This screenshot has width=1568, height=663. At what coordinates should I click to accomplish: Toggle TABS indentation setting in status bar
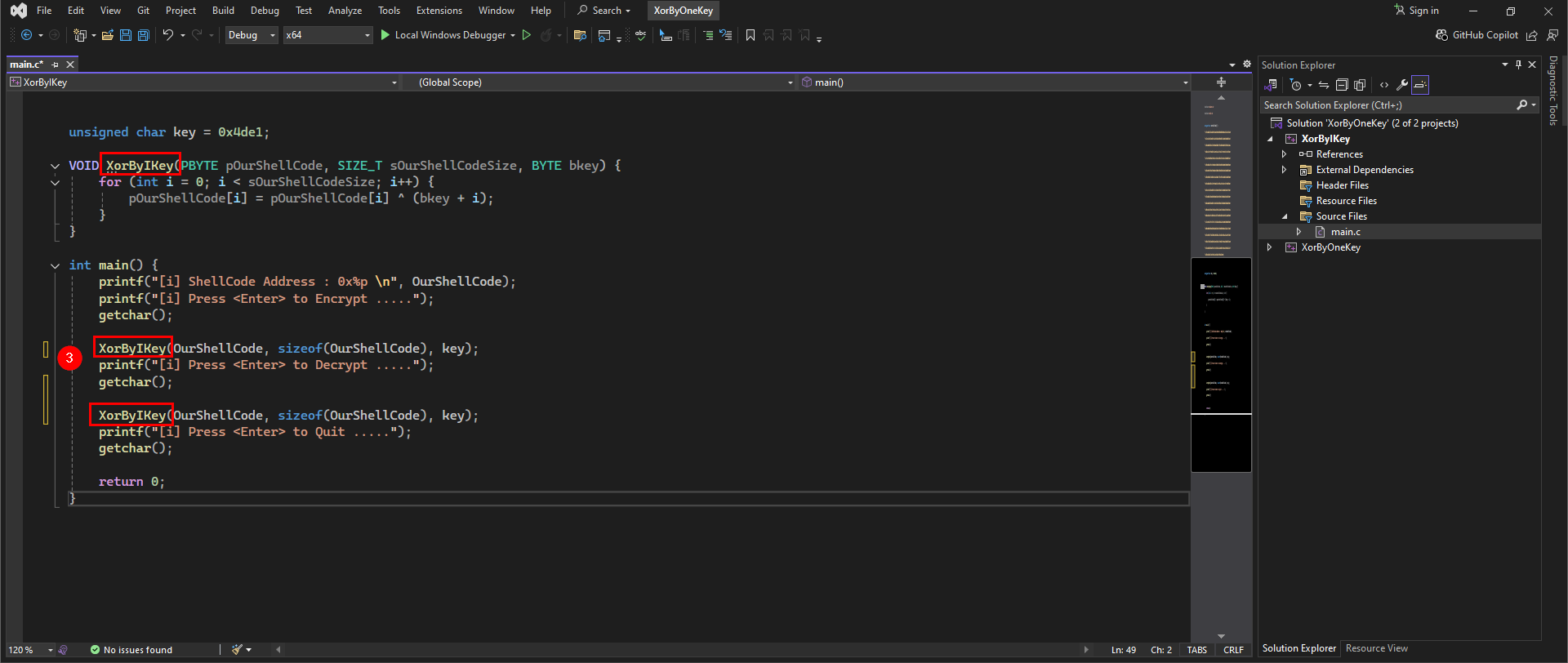(x=1197, y=650)
